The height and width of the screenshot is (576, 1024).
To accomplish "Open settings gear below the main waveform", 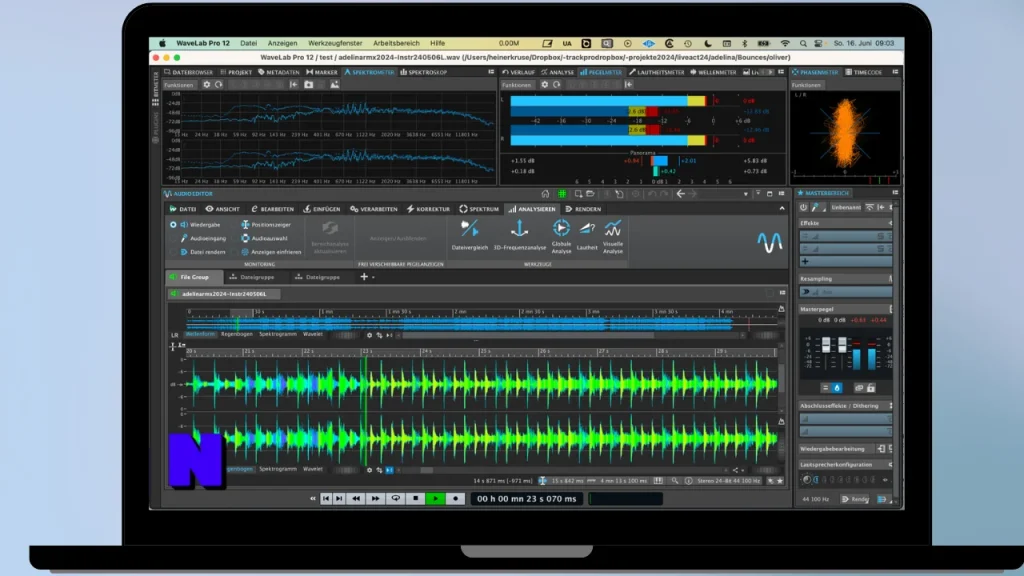I will tap(369, 470).
